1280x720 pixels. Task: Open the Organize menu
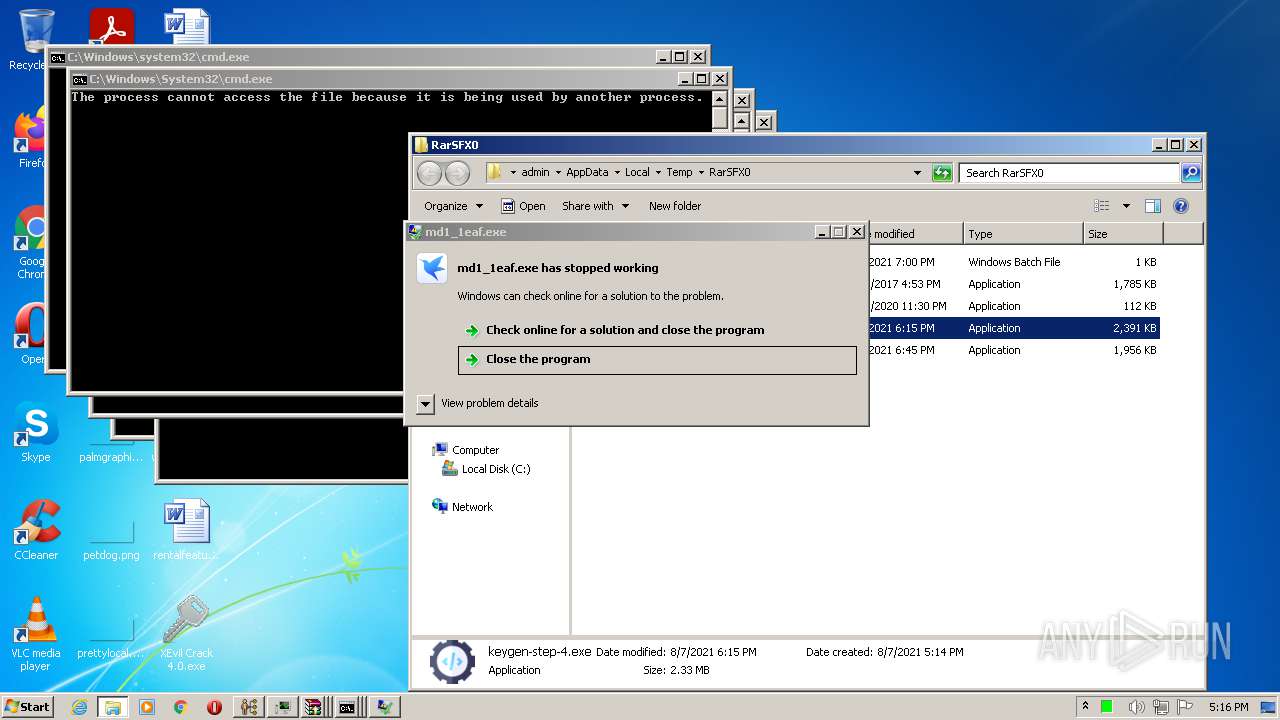tap(453, 206)
